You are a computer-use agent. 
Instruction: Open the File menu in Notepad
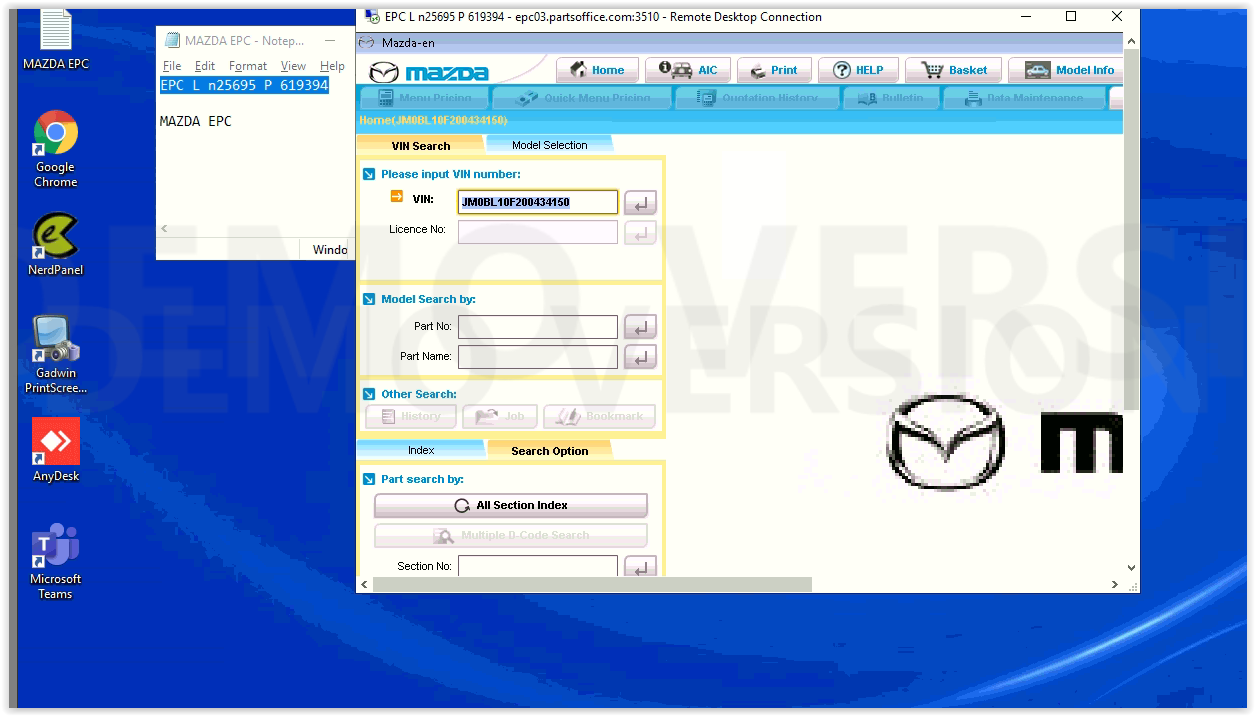coord(172,66)
